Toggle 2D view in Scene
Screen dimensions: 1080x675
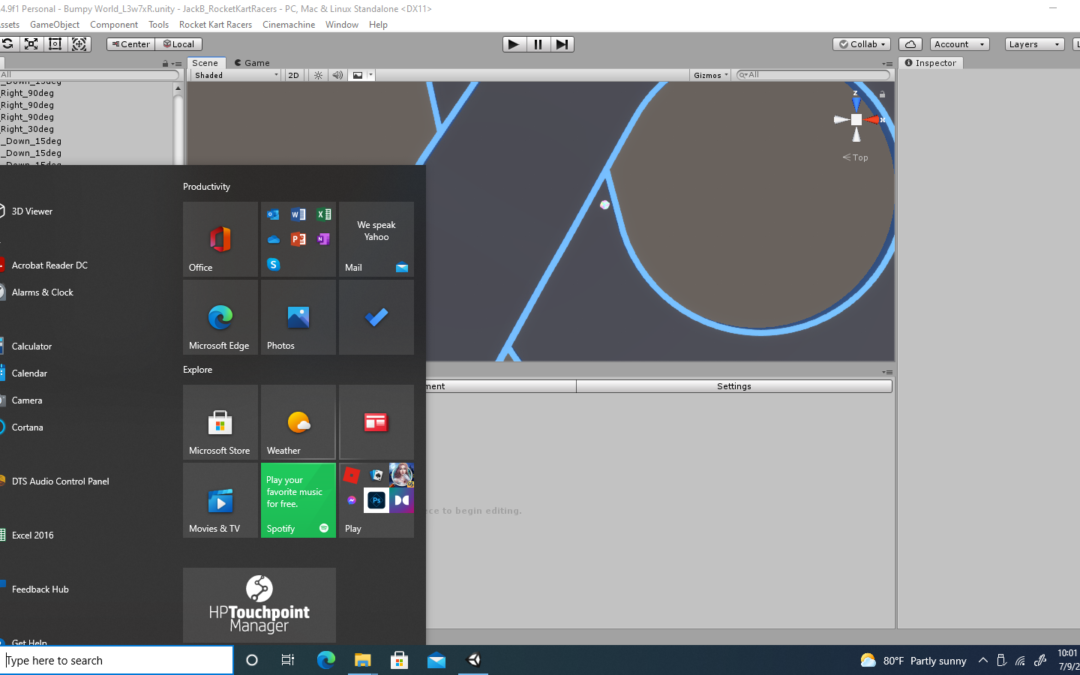(293, 75)
